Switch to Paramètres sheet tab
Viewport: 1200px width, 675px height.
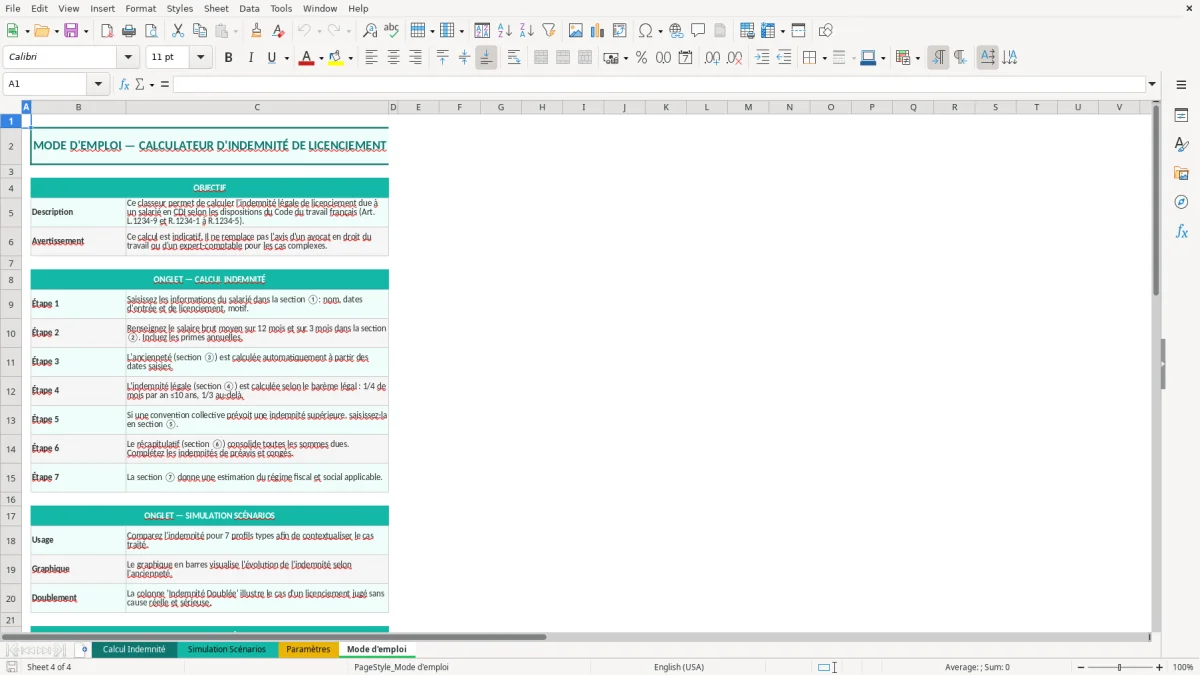(308, 649)
